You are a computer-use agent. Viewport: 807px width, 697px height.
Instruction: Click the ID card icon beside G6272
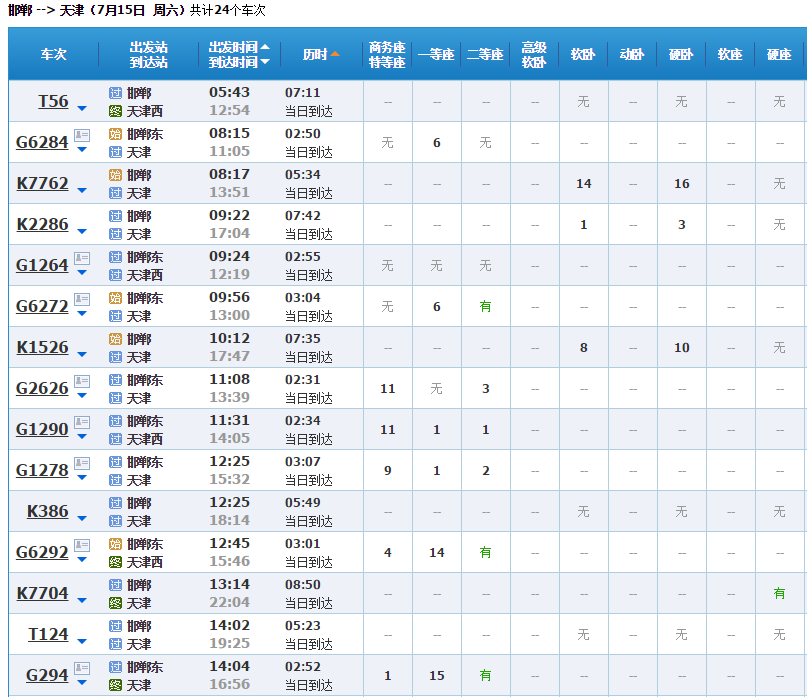click(x=82, y=300)
